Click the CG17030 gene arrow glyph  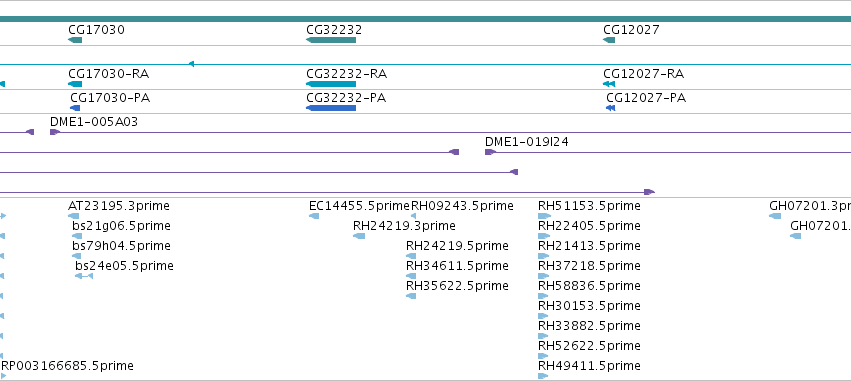click(75, 40)
